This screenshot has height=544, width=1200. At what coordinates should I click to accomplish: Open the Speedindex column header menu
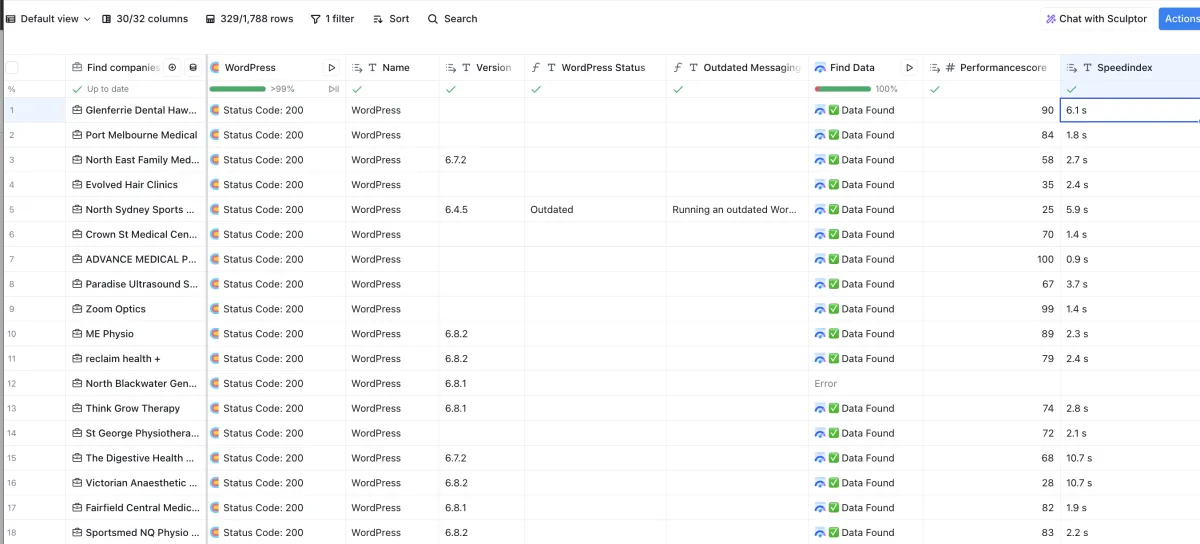tap(1130, 68)
